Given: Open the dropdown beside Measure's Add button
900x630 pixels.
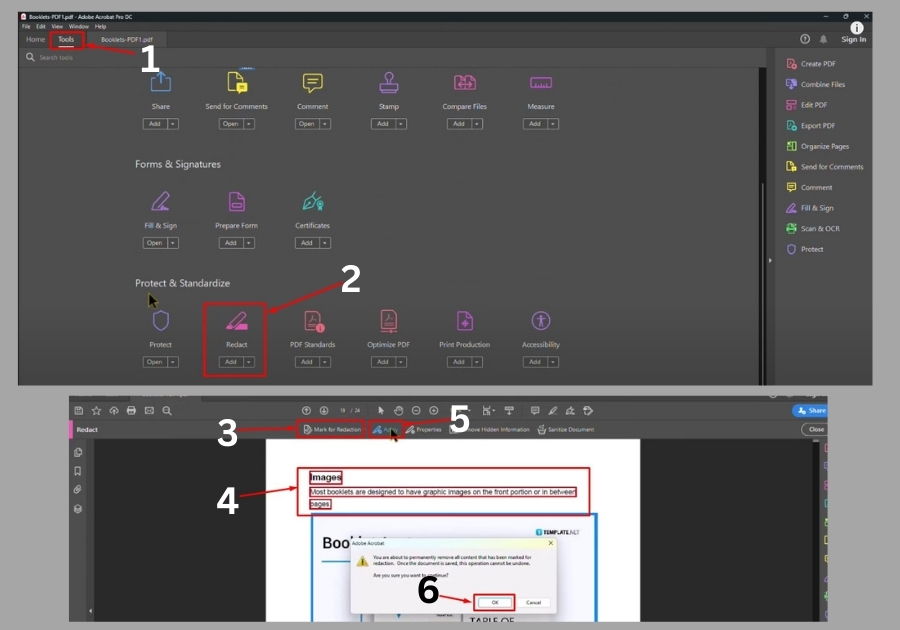Looking at the screenshot, I should (553, 124).
